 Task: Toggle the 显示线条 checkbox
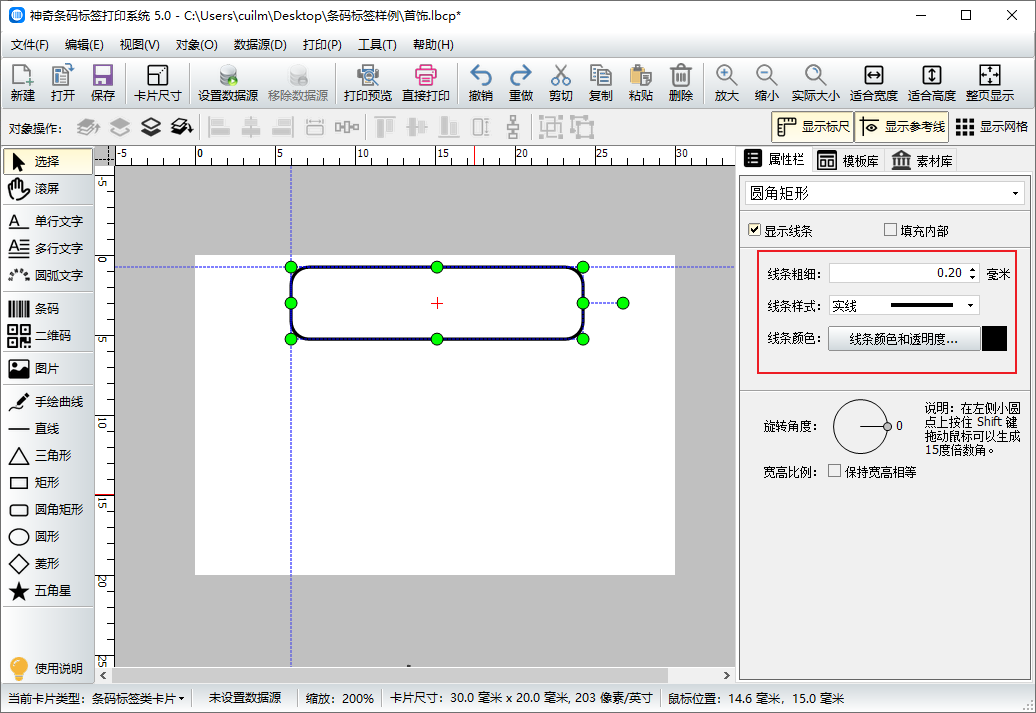click(x=755, y=230)
